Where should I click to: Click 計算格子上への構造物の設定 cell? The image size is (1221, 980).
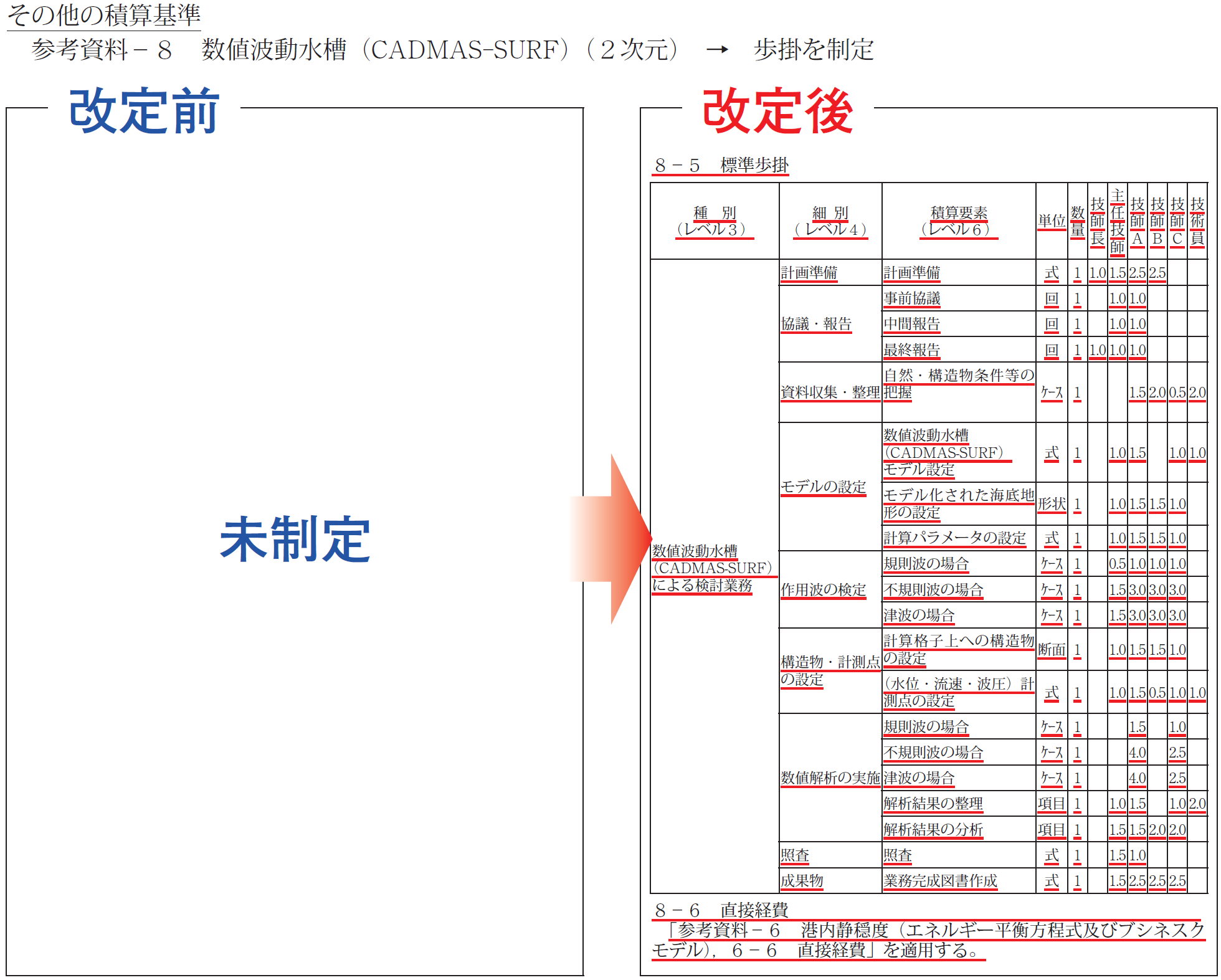pyautogui.click(x=959, y=650)
